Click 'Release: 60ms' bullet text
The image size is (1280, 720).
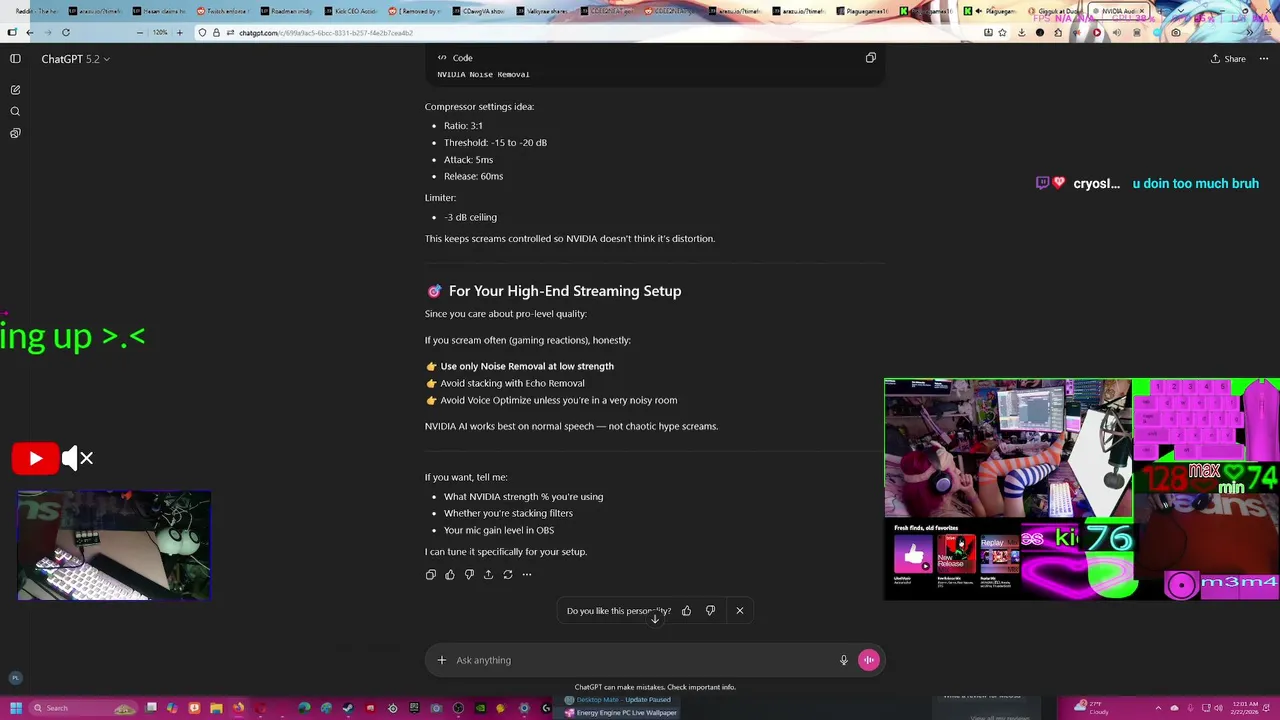(x=473, y=176)
